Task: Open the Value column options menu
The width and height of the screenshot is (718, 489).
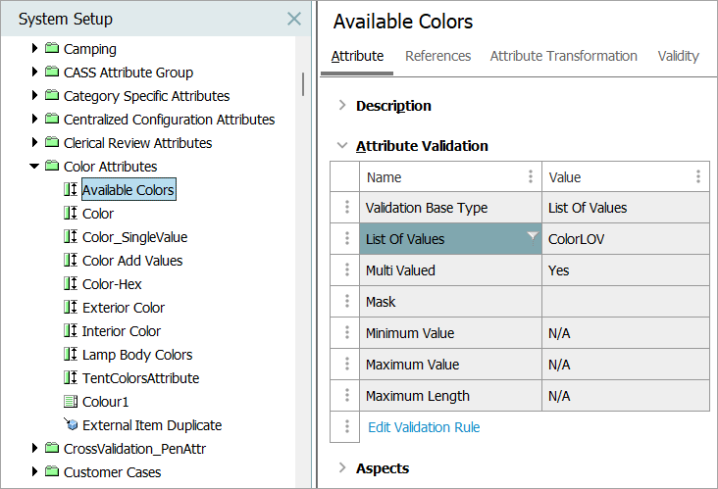Action: tap(698, 176)
